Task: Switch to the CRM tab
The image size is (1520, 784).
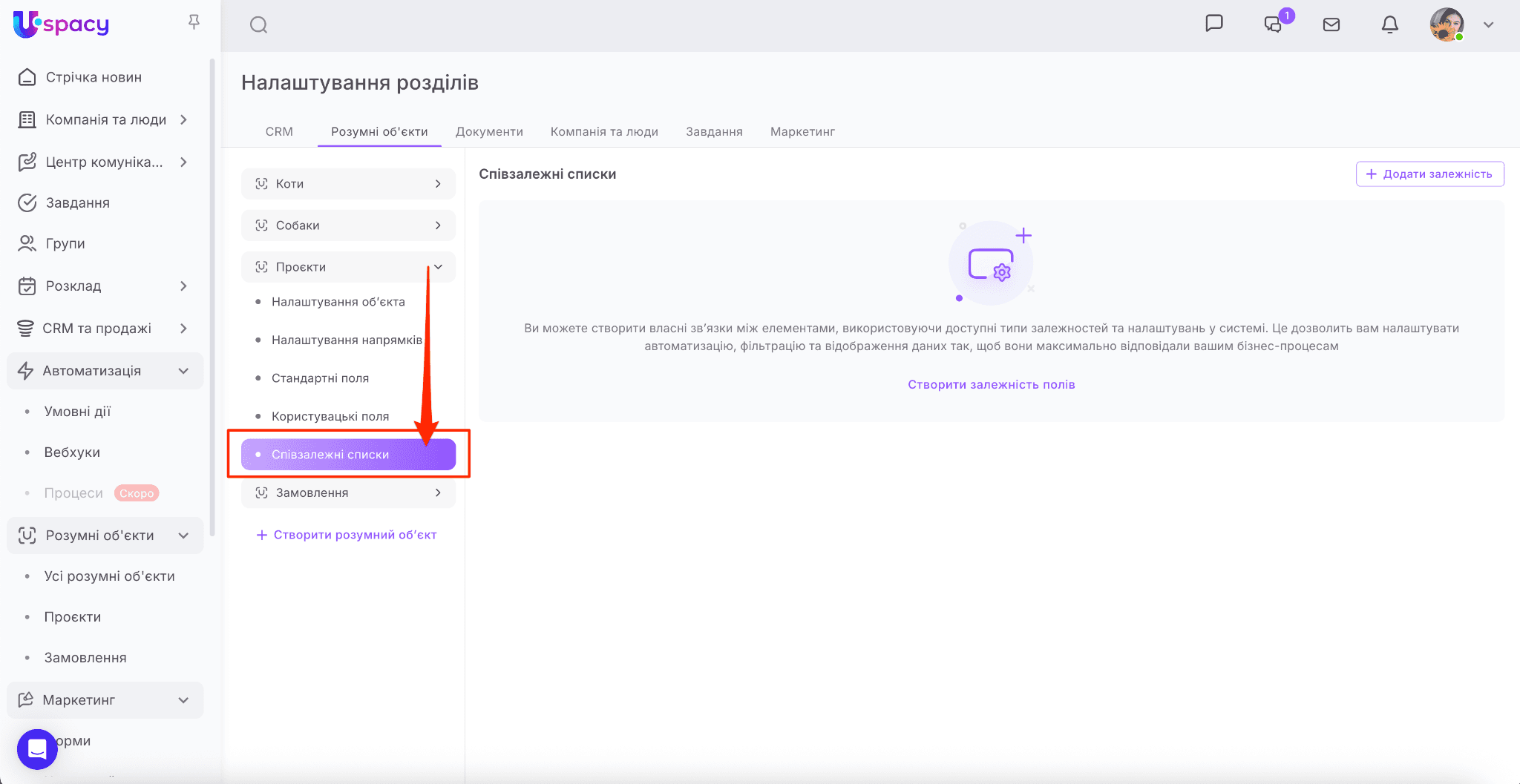Action: [x=279, y=131]
